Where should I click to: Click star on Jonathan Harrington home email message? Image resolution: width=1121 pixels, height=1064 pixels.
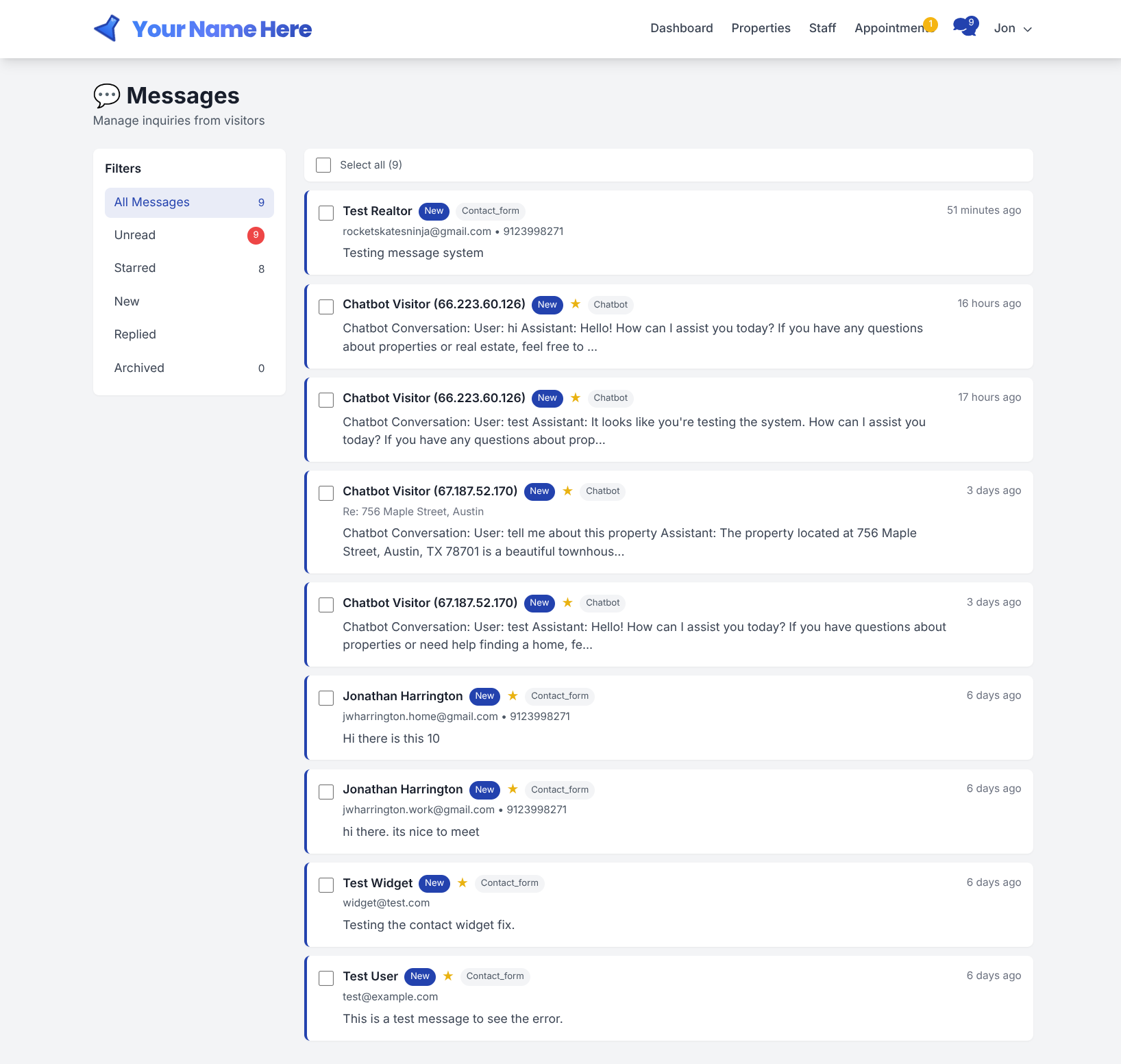pyautogui.click(x=513, y=695)
